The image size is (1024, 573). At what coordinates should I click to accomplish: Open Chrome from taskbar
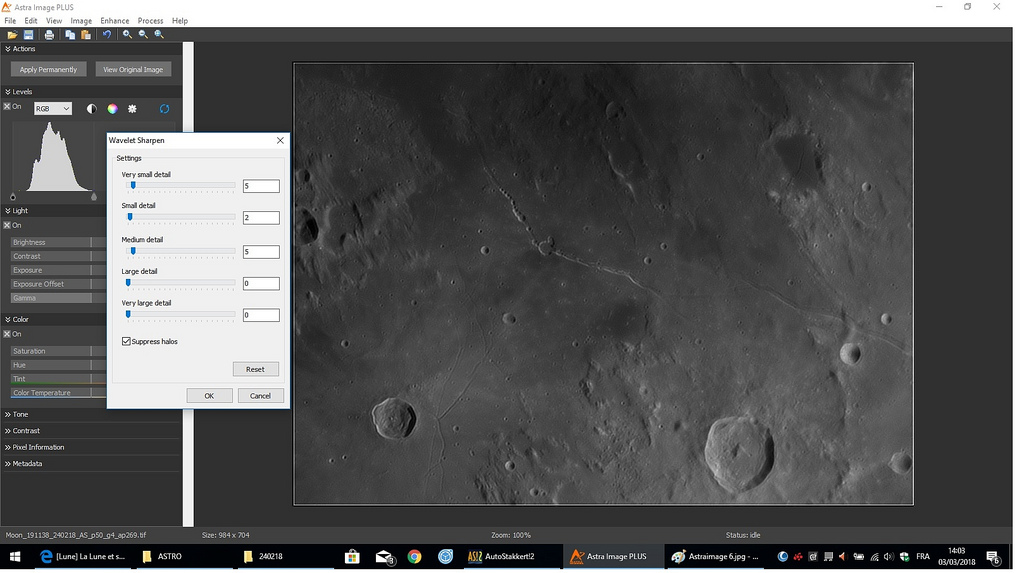pyautogui.click(x=414, y=557)
